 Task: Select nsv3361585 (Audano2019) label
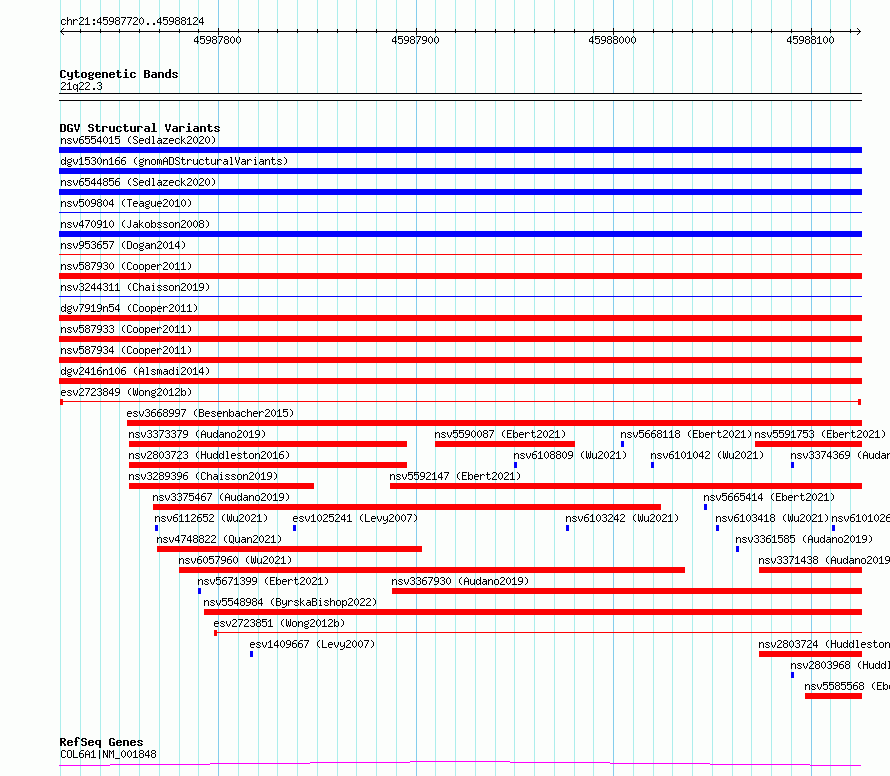[x=804, y=539]
